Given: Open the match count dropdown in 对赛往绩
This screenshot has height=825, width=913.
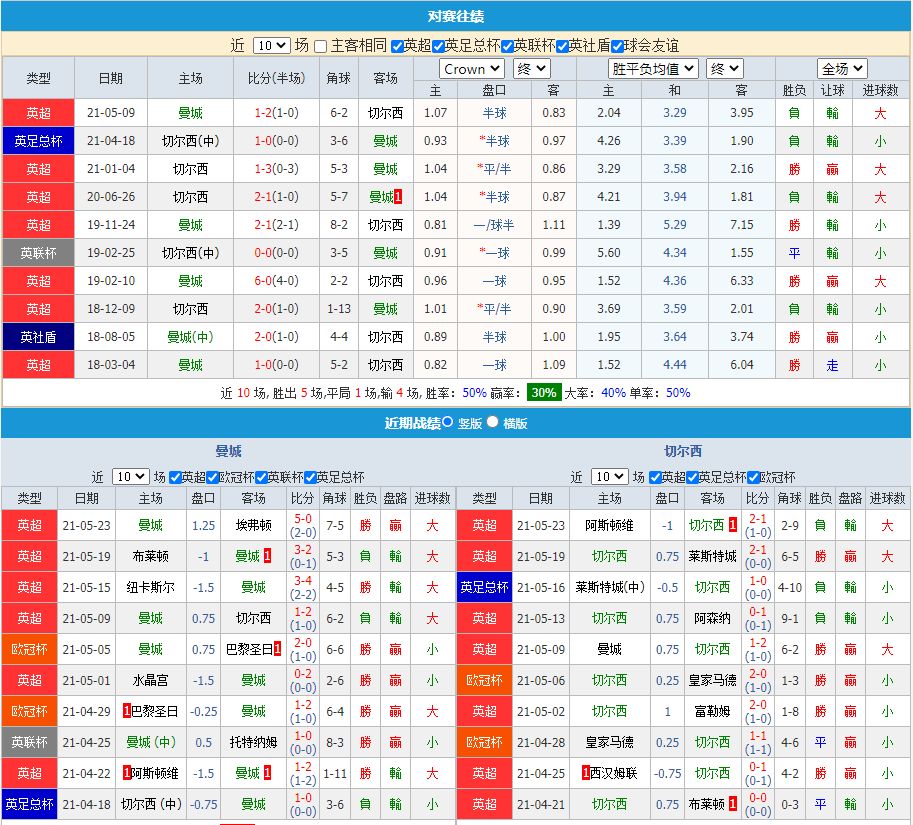Looking at the screenshot, I should (x=272, y=45).
